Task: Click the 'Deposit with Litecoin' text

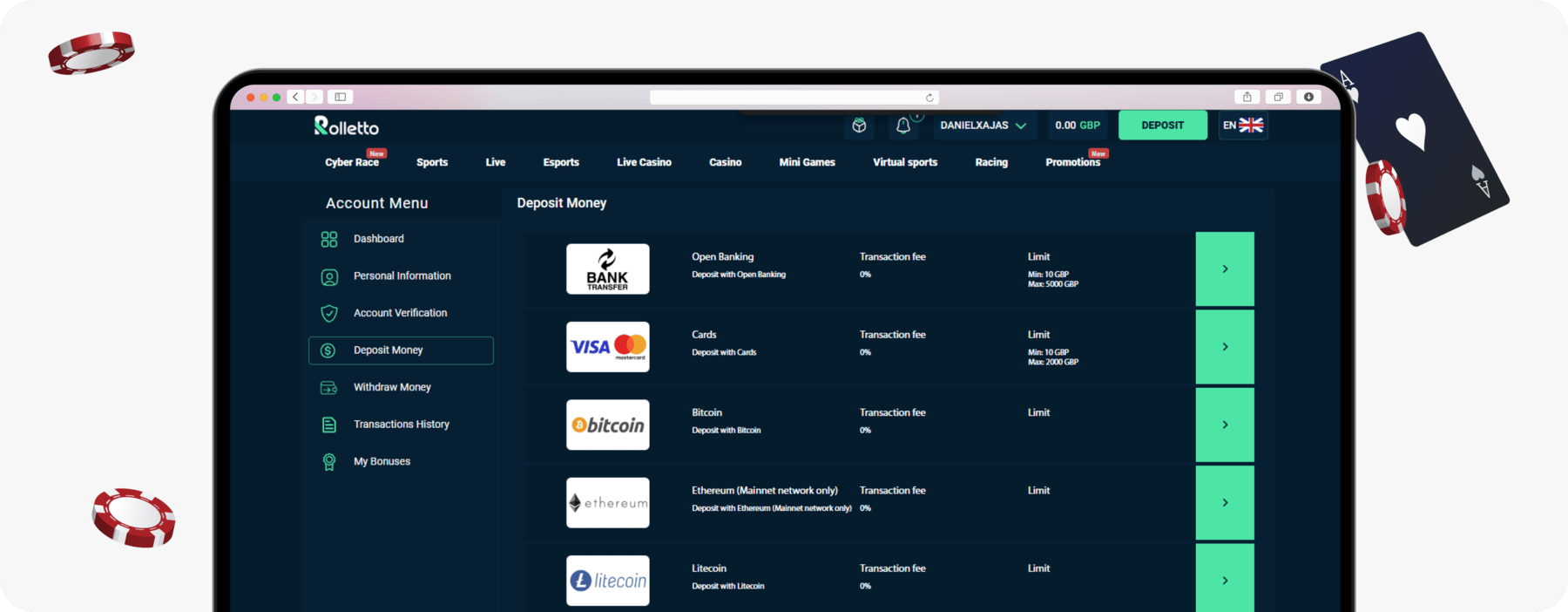Action: click(728, 587)
